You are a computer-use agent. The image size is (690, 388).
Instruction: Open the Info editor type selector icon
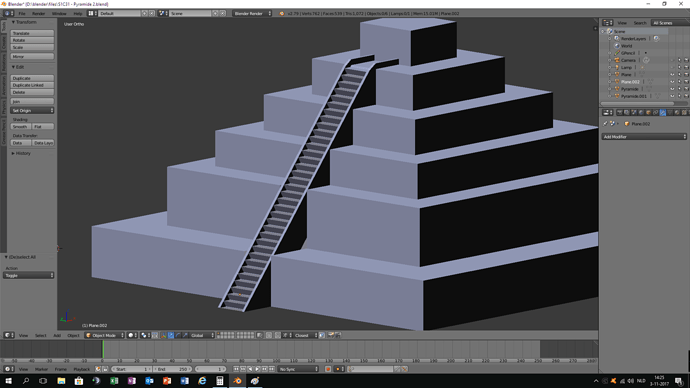8,14
